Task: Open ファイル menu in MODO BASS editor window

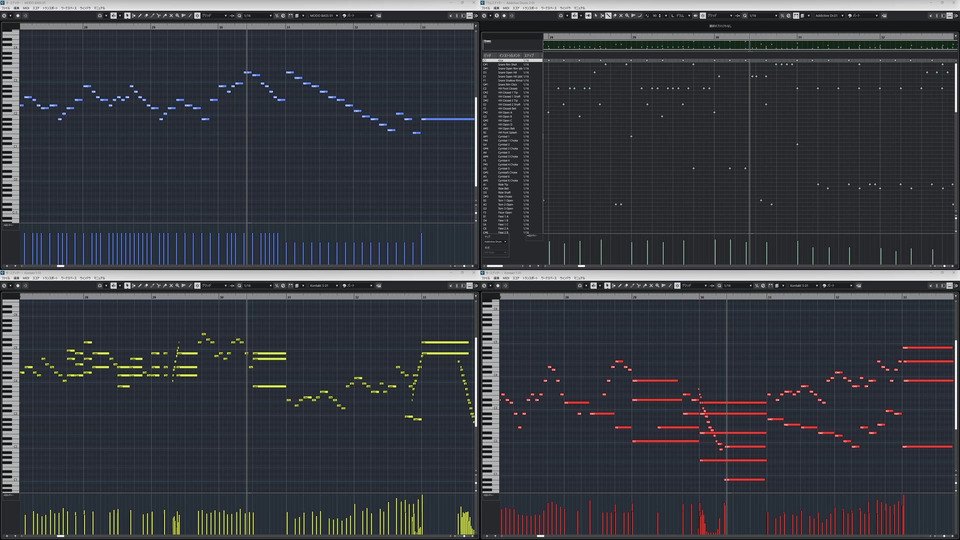Action: (x=6, y=8)
